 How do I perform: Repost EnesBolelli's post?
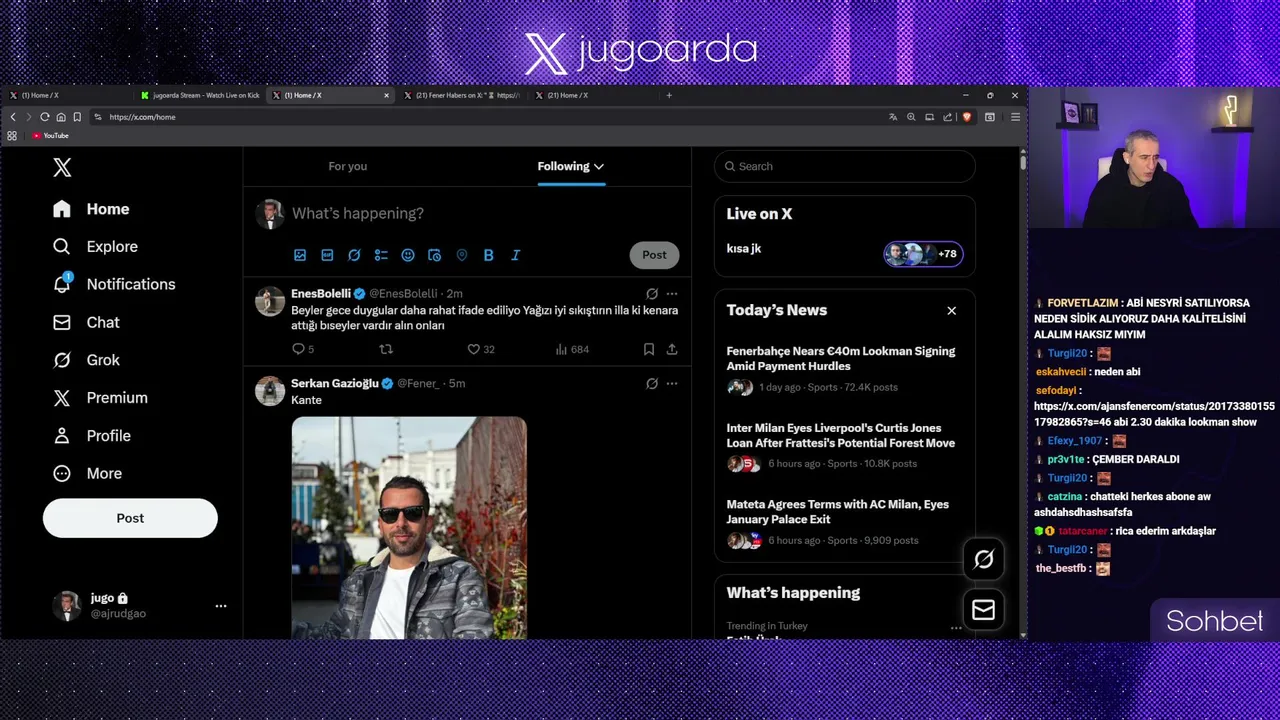pos(386,349)
